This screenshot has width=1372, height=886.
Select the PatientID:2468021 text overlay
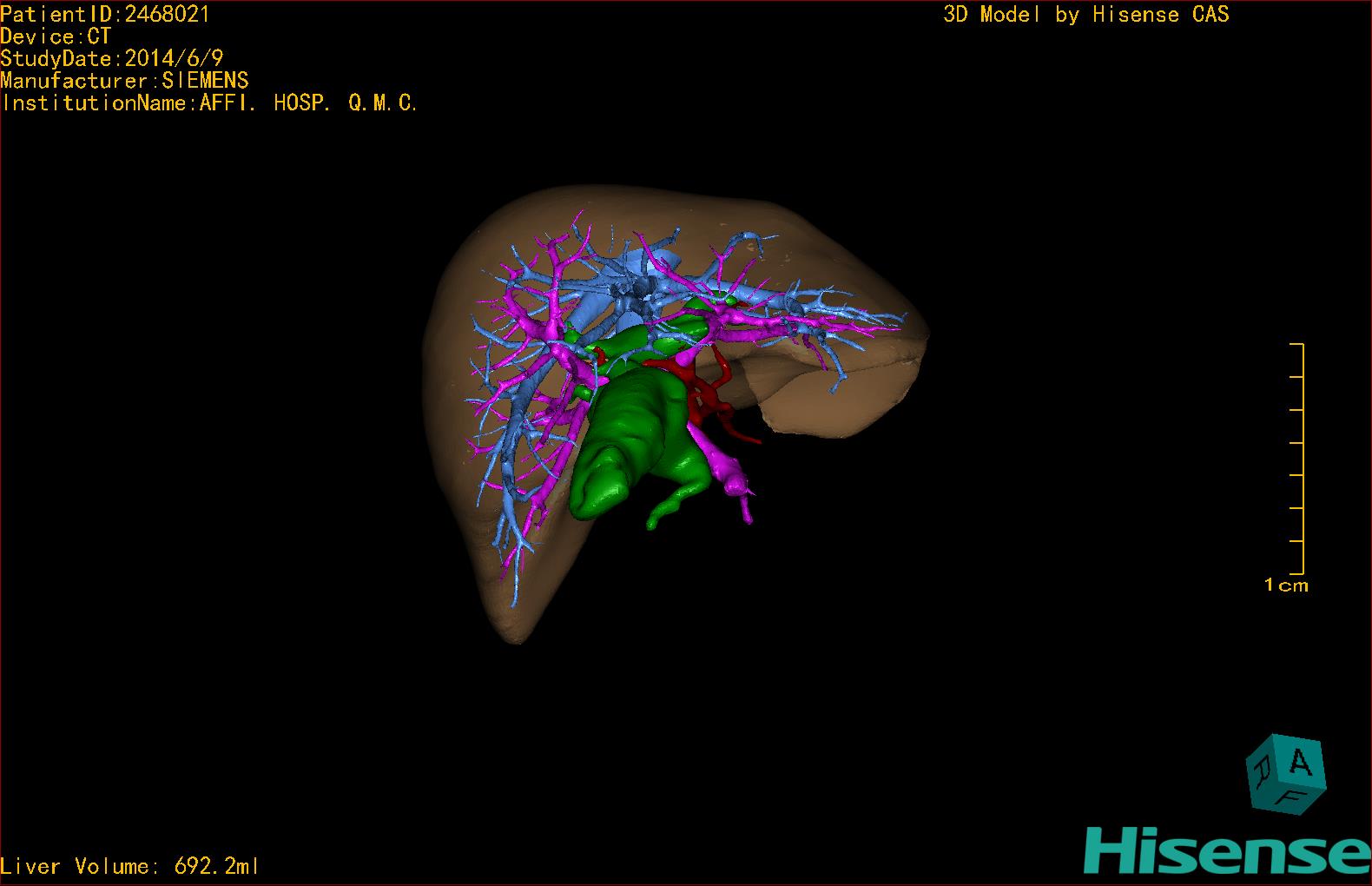(105, 14)
